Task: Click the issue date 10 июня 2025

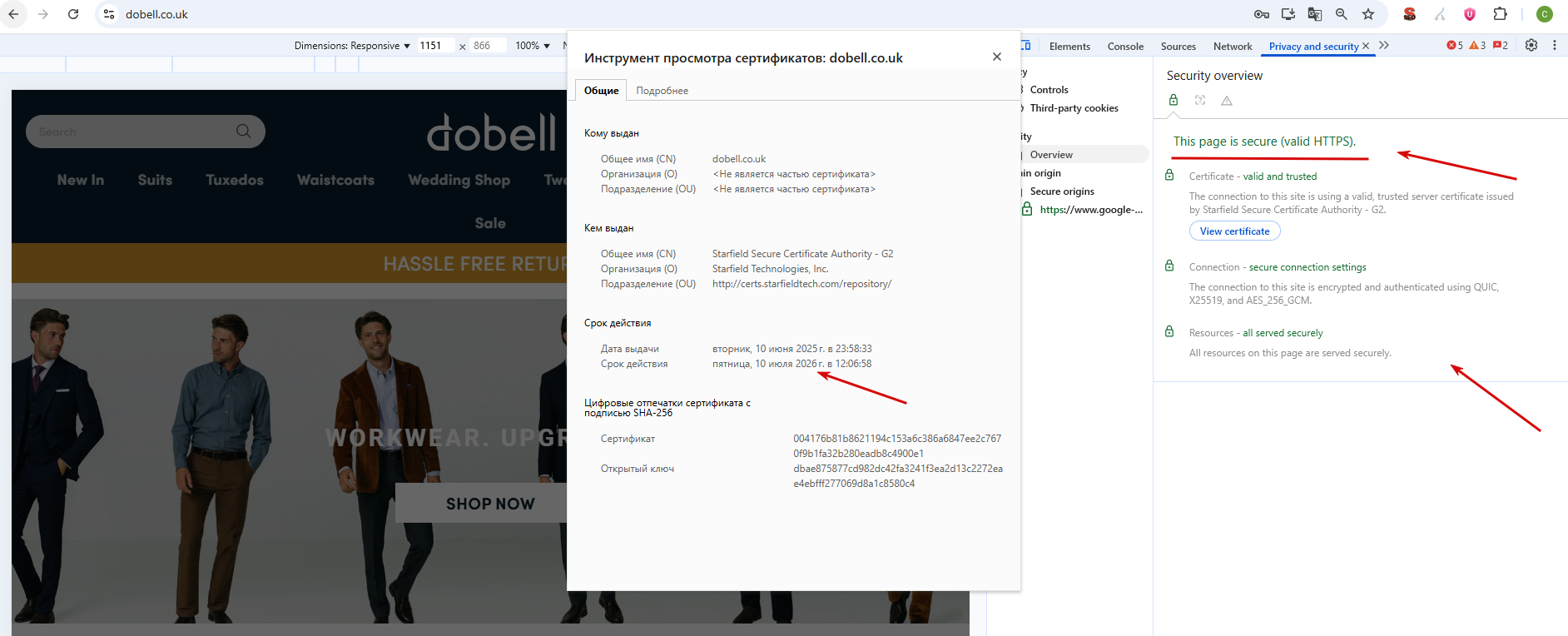Action: (x=791, y=349)
